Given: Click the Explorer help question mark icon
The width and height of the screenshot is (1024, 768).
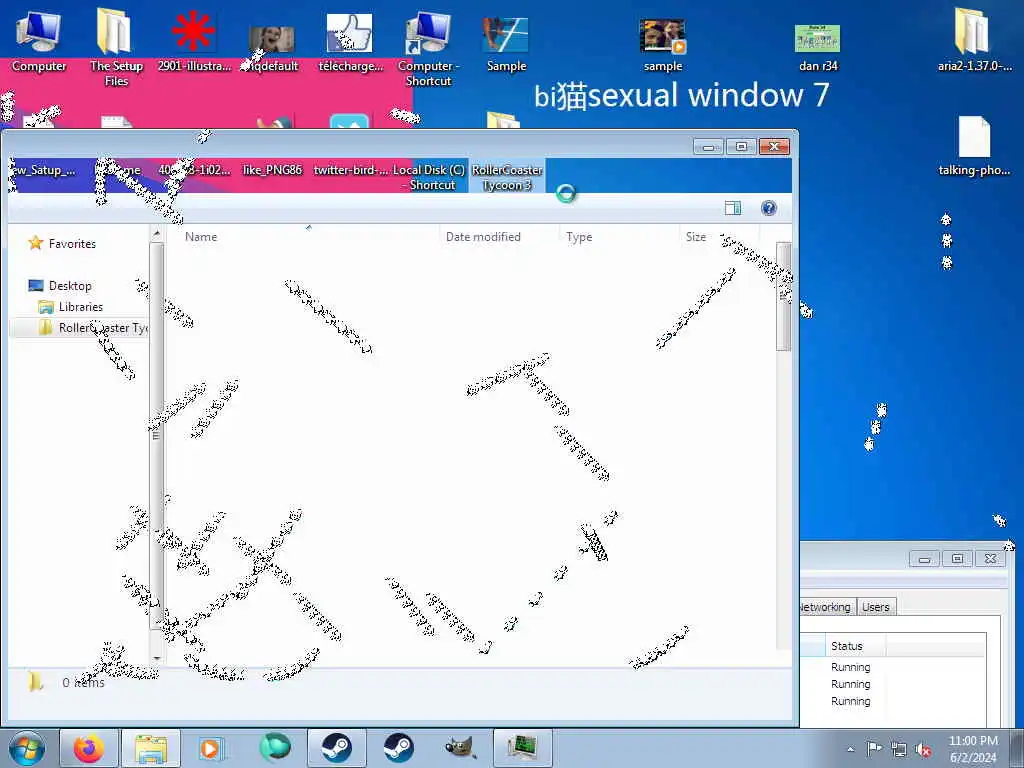Looking at the screenshot, I should [769, 208].
